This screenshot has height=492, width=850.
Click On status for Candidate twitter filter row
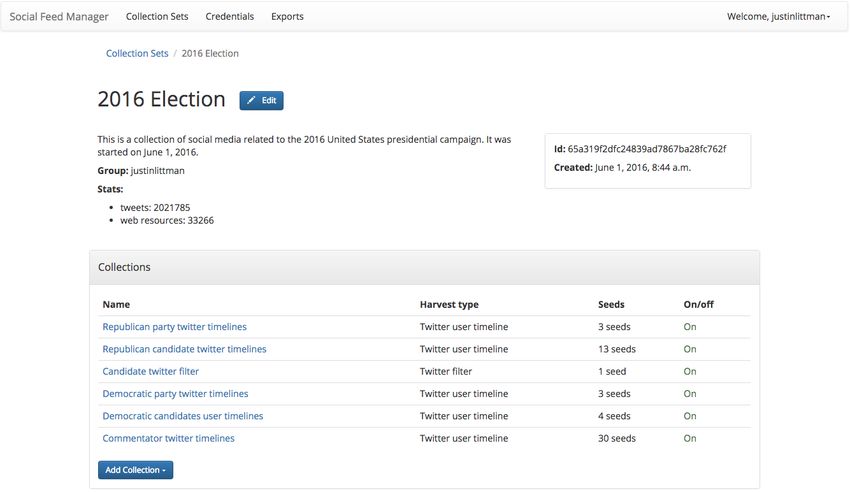tap(690, 371)
